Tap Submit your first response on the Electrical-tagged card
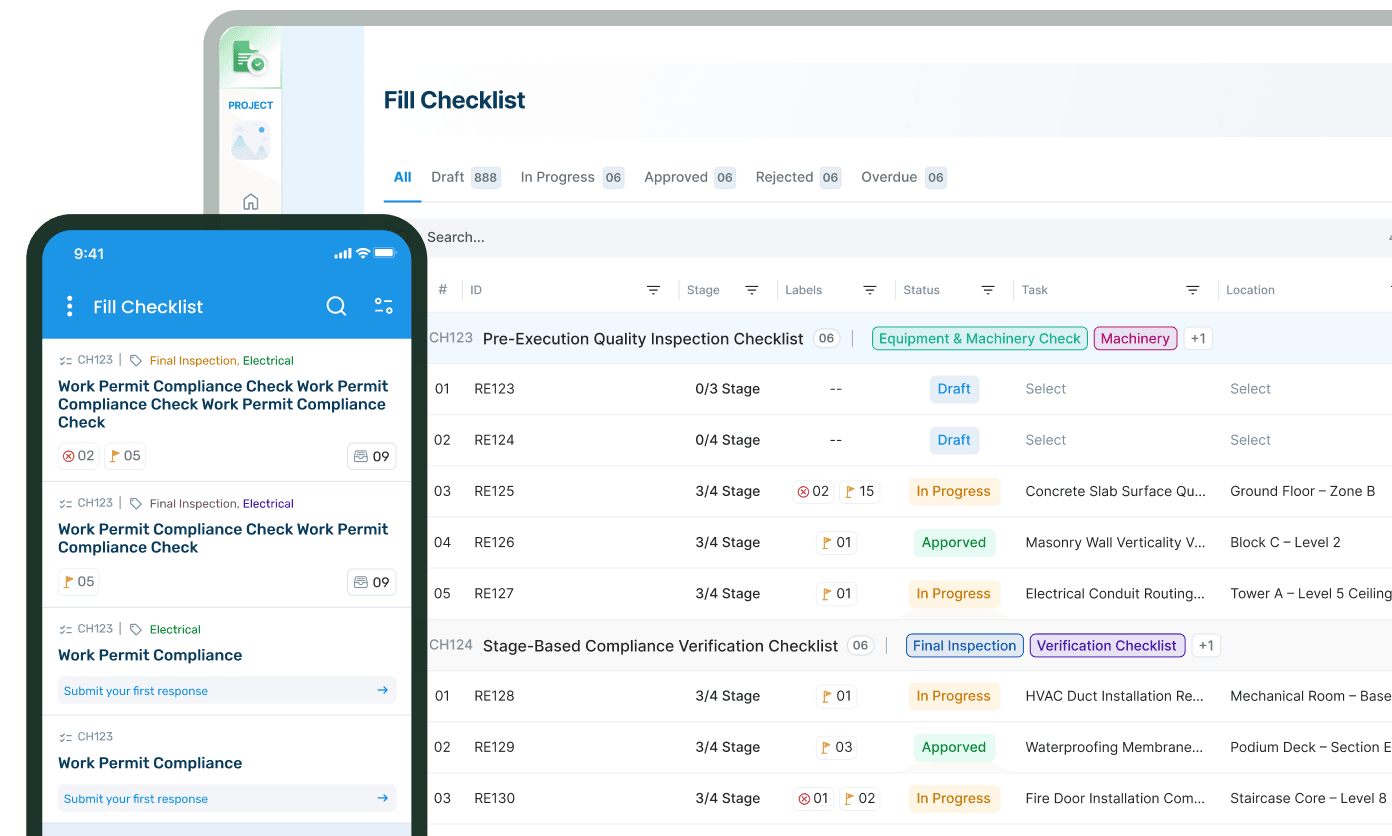 pos(227,691)
